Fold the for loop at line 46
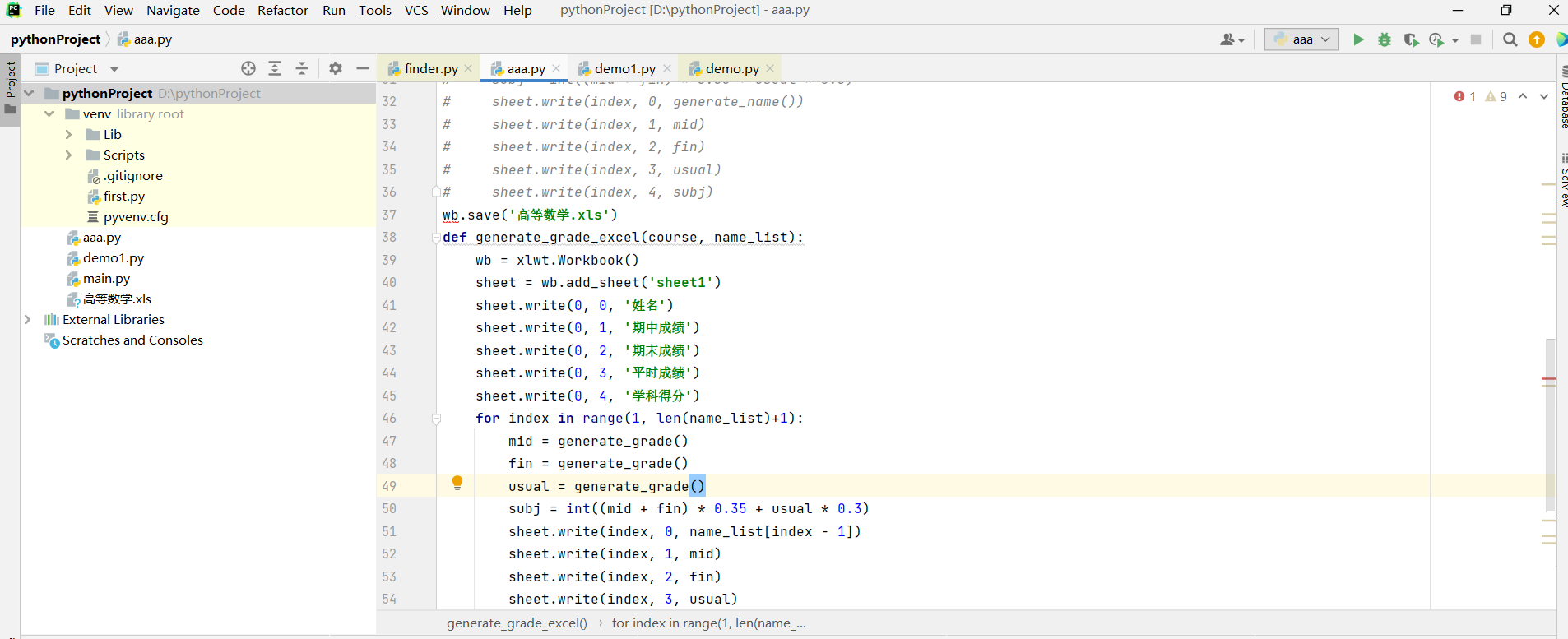The image size is (1568, 639). [436, 419]
